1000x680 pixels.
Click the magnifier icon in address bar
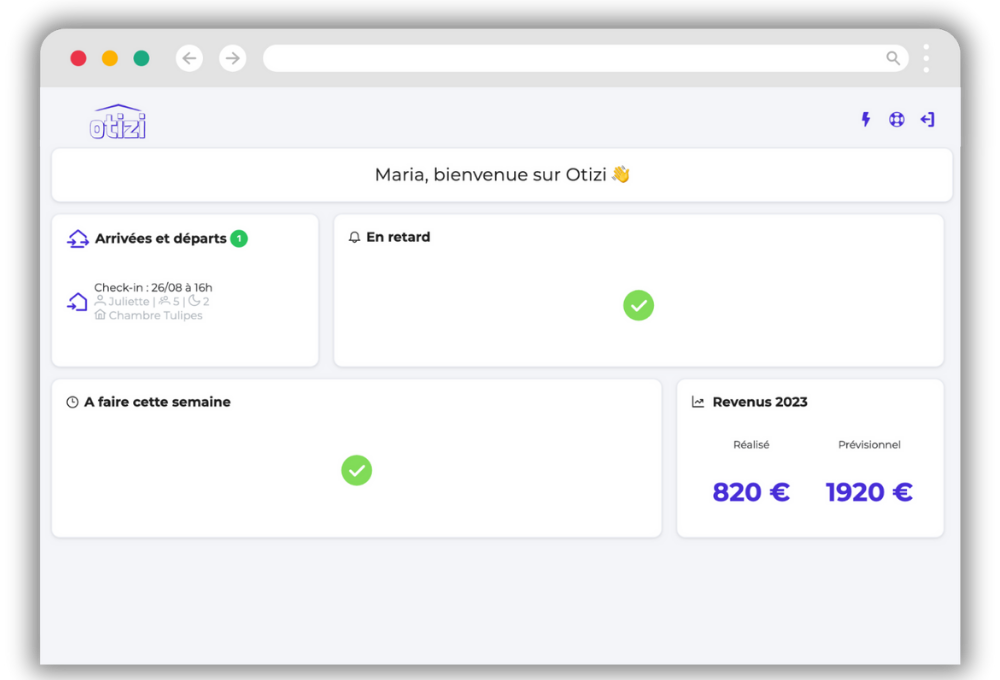(893, 58)
